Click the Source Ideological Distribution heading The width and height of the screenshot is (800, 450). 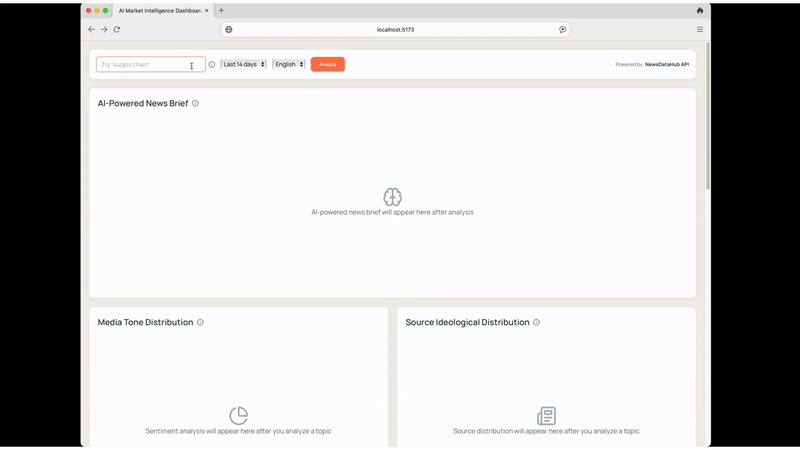[x=467, y=322]
